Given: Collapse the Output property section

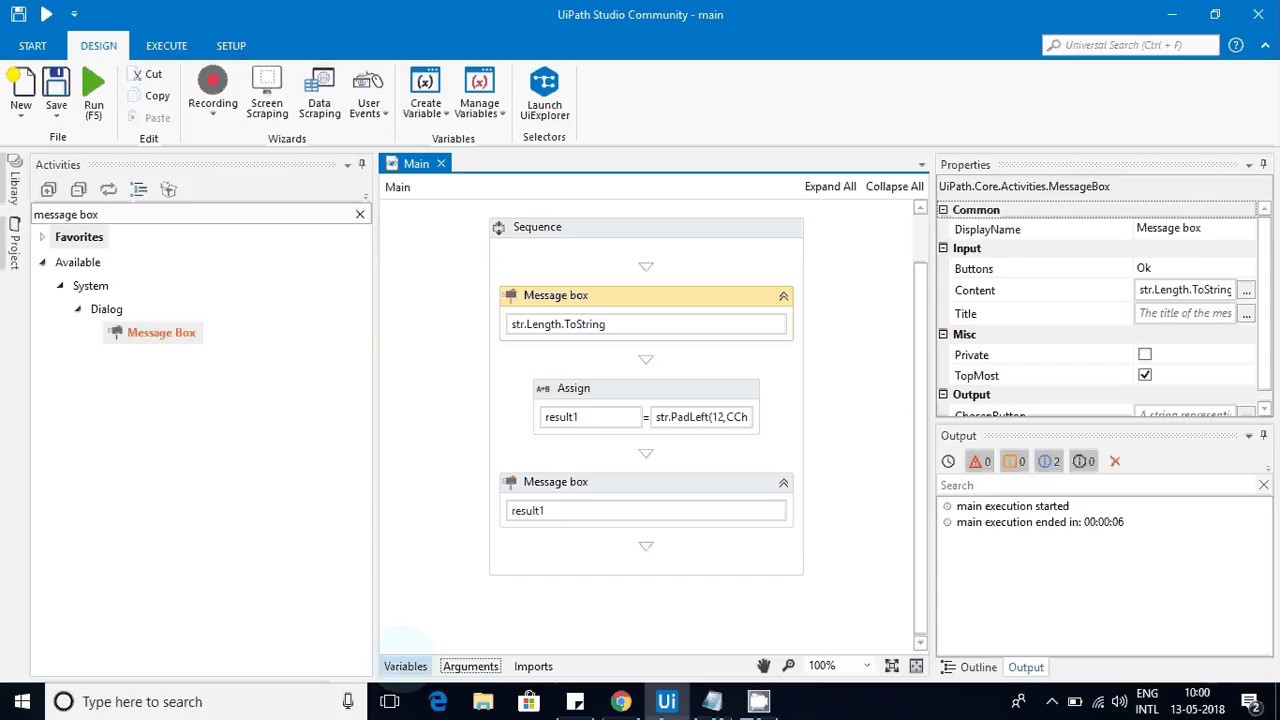Looking at the screenshot, I should (943, 395).
